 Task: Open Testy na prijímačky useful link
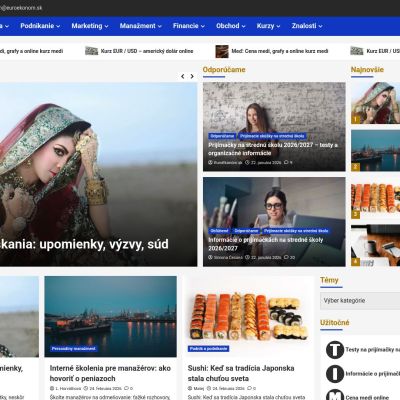[x=373, y=350]
